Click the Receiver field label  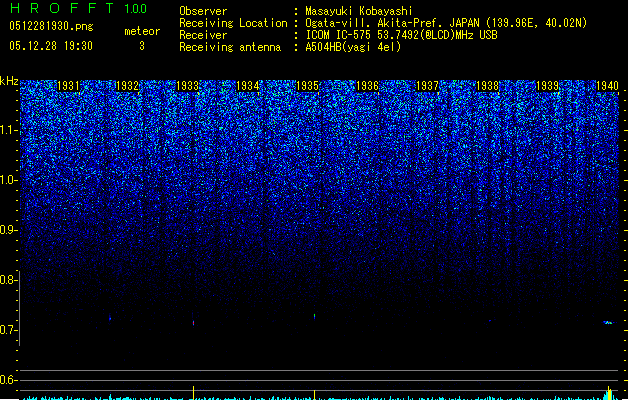pyautogui.click(x=203, y=35)
